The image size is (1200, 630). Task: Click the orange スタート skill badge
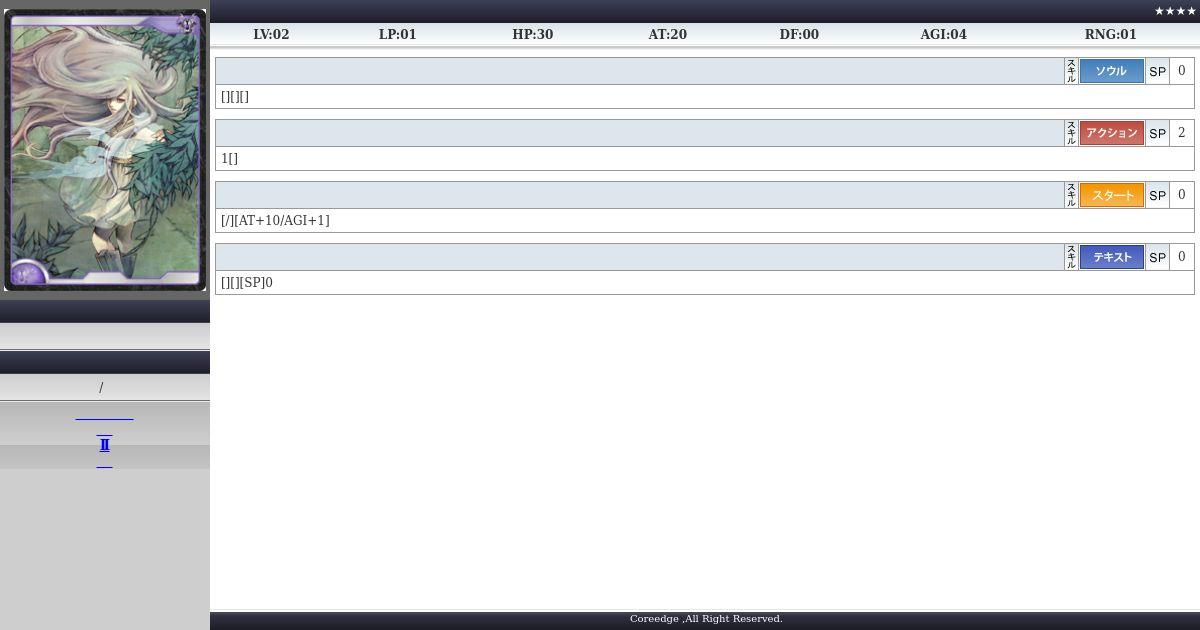click(1111, 195)
